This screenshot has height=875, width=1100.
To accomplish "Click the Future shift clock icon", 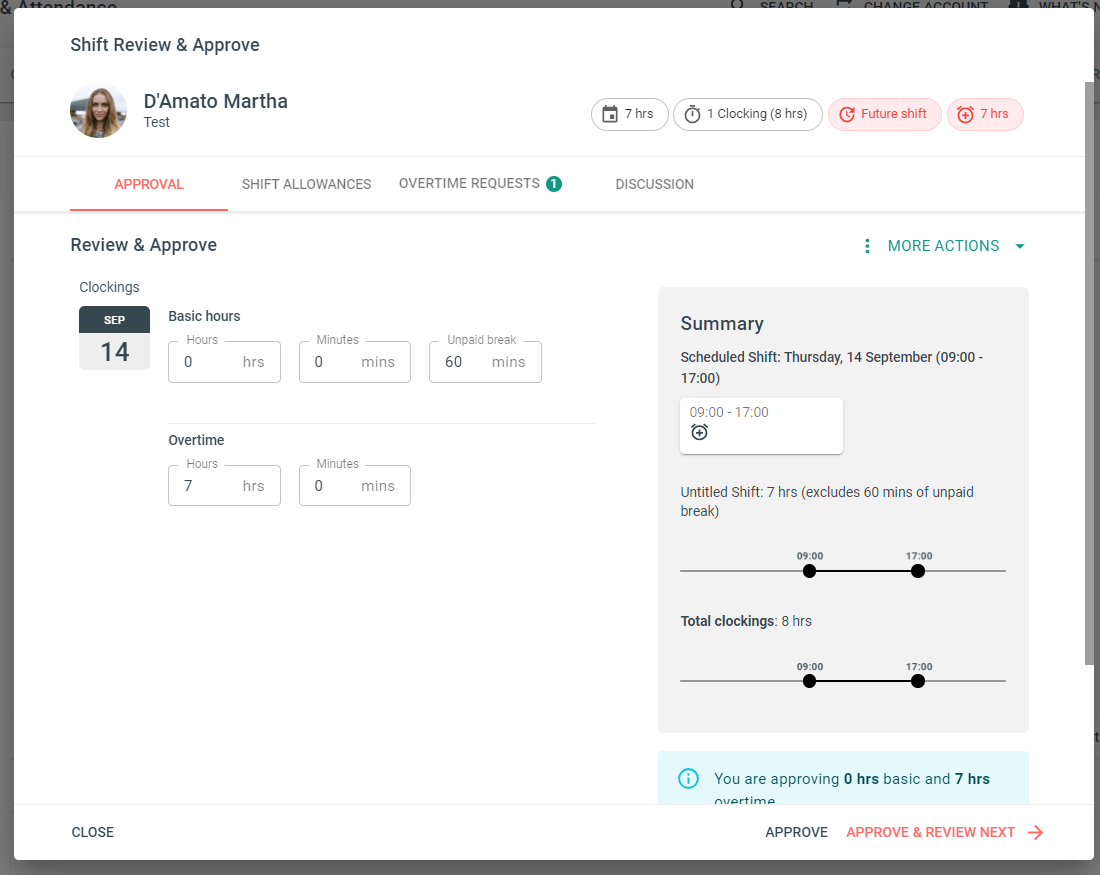I will click(847, 114).
